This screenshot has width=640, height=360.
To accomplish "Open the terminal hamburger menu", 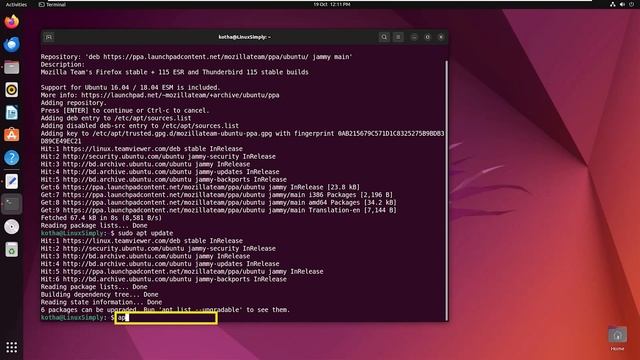I will pos(398,37).
